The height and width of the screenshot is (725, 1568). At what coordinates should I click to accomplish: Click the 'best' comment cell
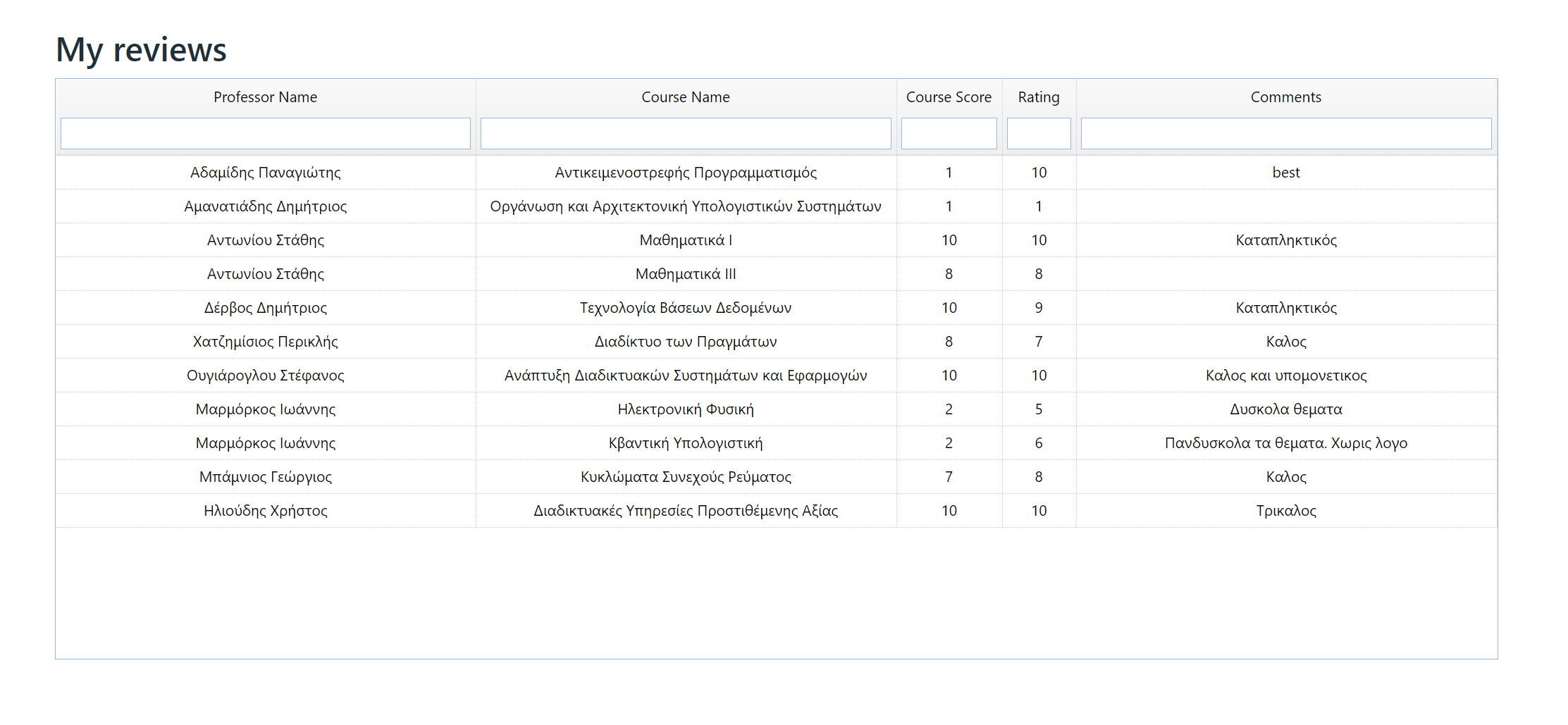point(1286,173)
